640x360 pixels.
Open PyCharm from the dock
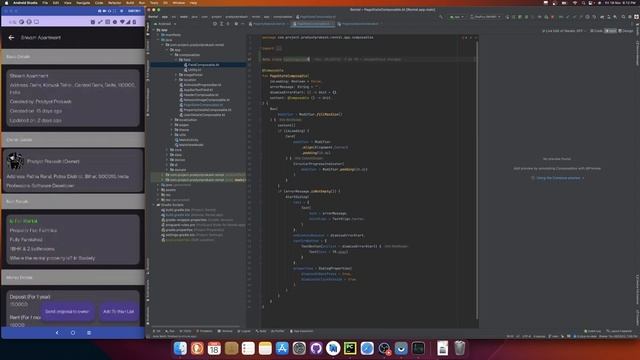point(350,348)
